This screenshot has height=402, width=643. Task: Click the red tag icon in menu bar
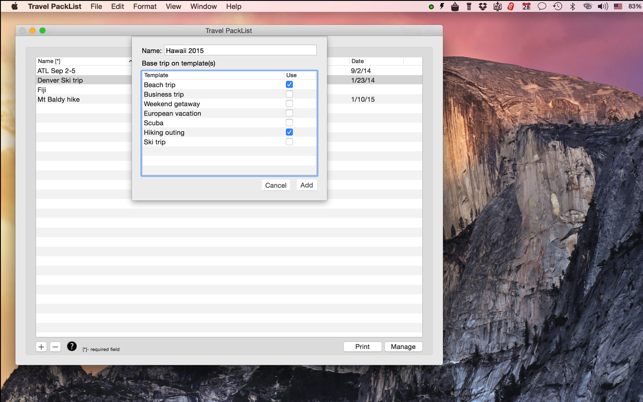pos(511,6)
